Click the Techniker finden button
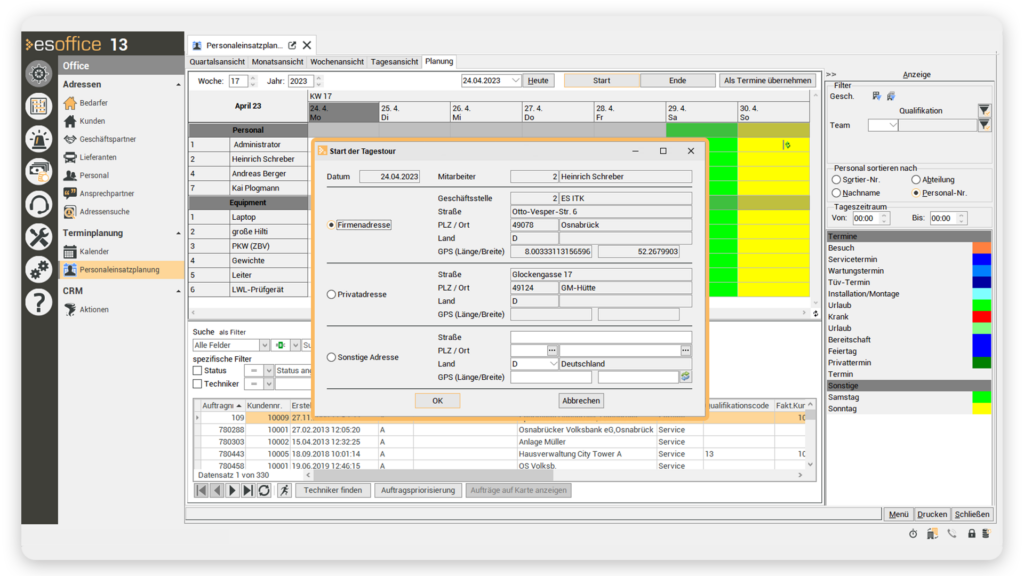Viewport: 1024px width, 576px height. (x=333, y=490)
